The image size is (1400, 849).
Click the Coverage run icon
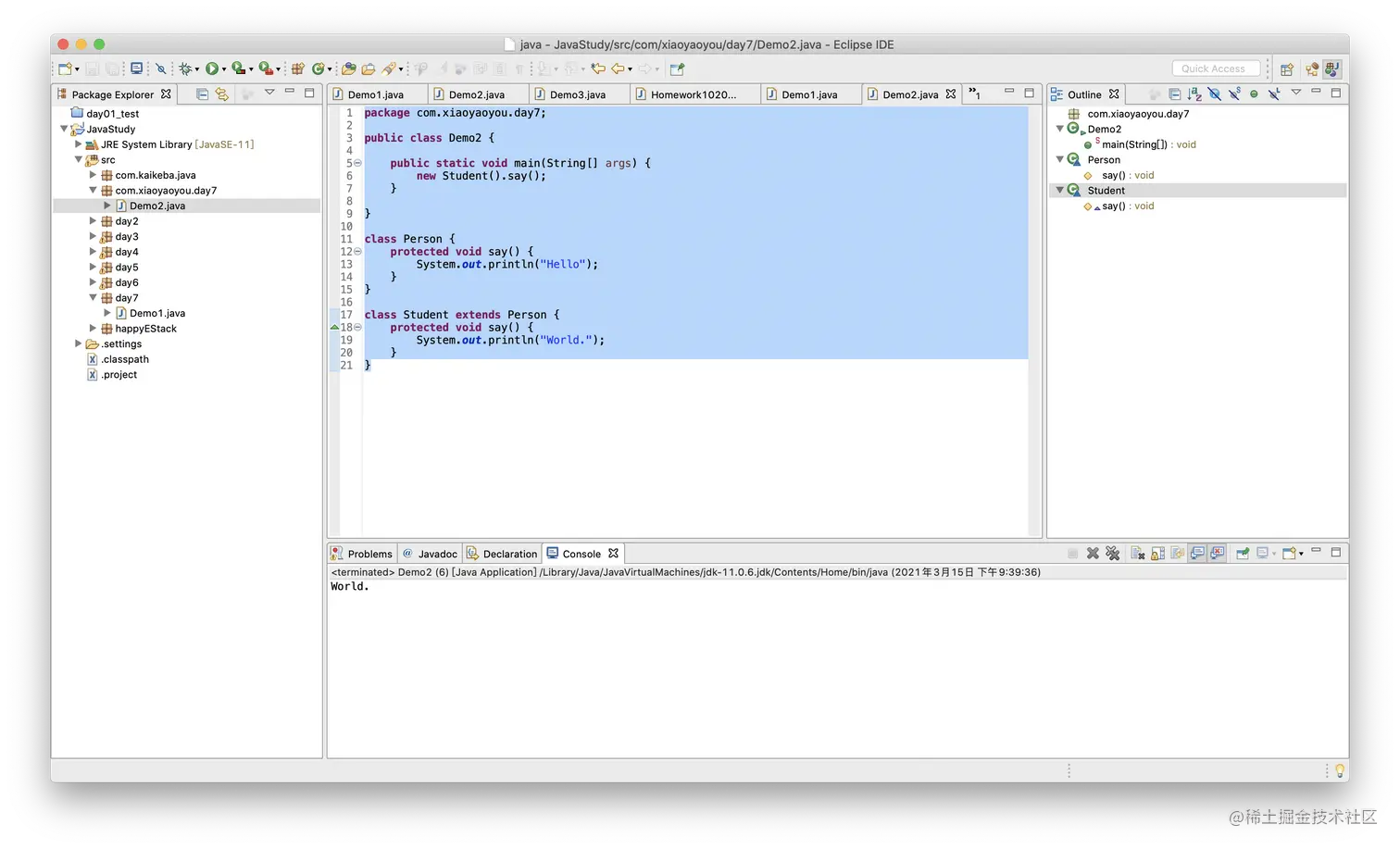click(238, 69)
